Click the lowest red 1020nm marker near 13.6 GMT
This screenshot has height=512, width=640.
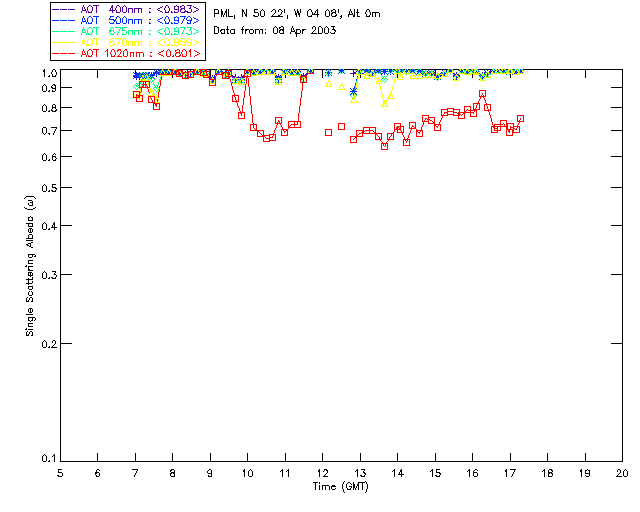[384, 146]
